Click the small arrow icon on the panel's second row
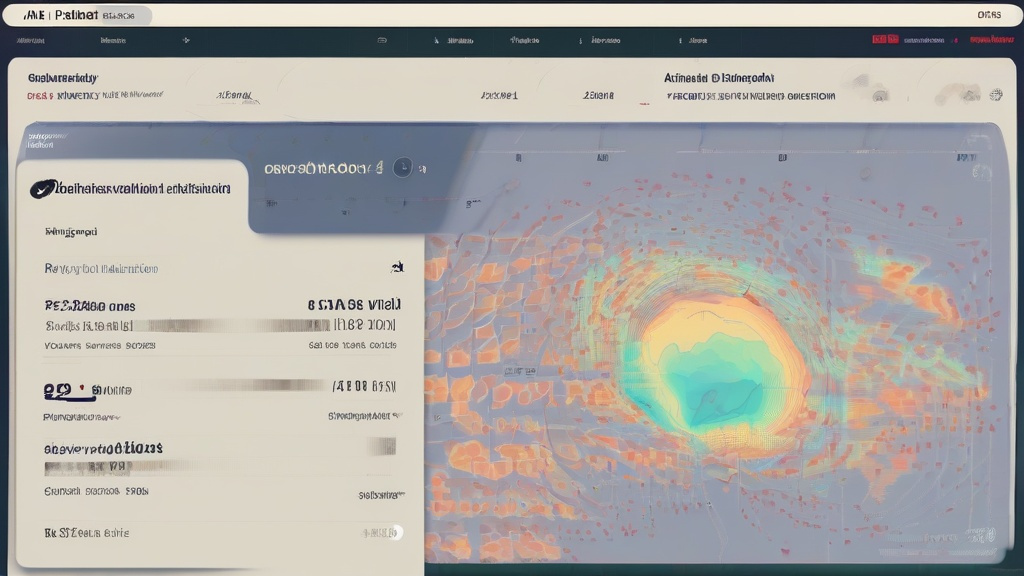1024x576 pixels. [397, 267]
